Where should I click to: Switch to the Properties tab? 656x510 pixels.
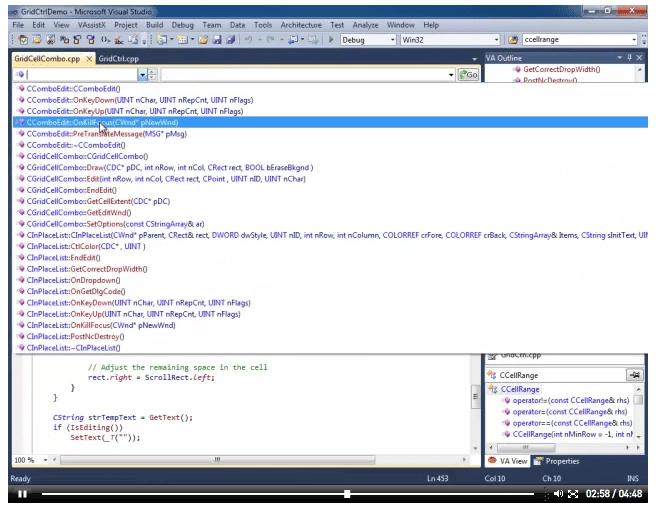pos(557,461)
